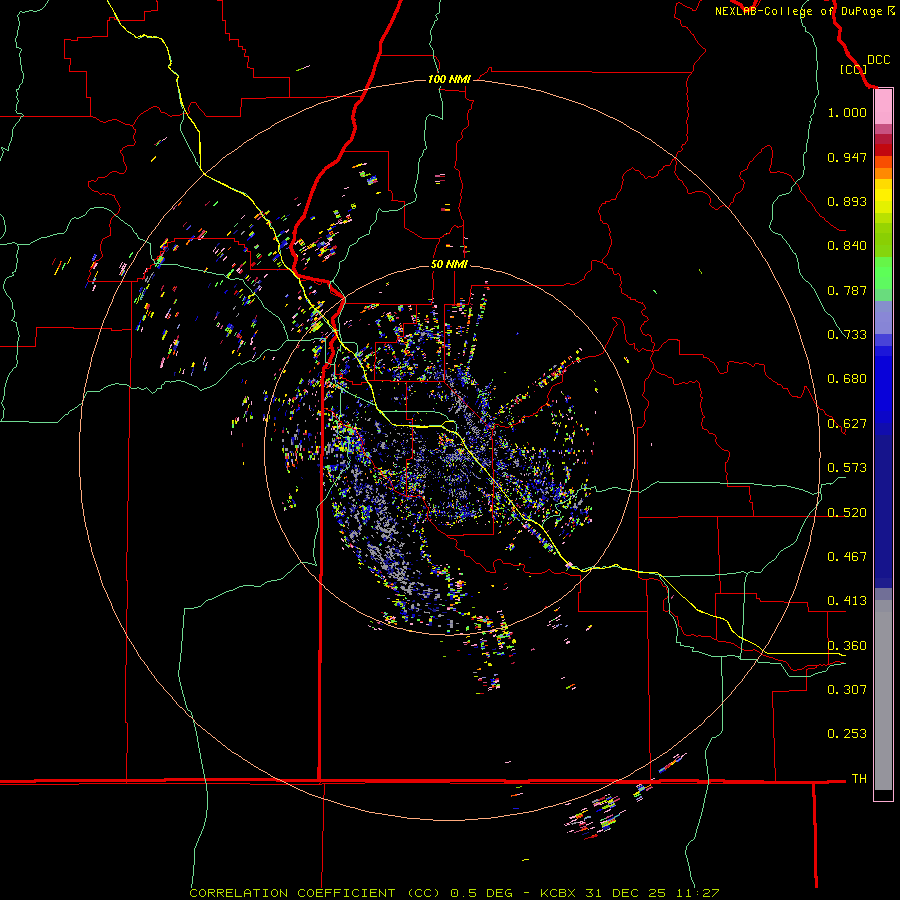Select the 0.893 legend value

847,201
